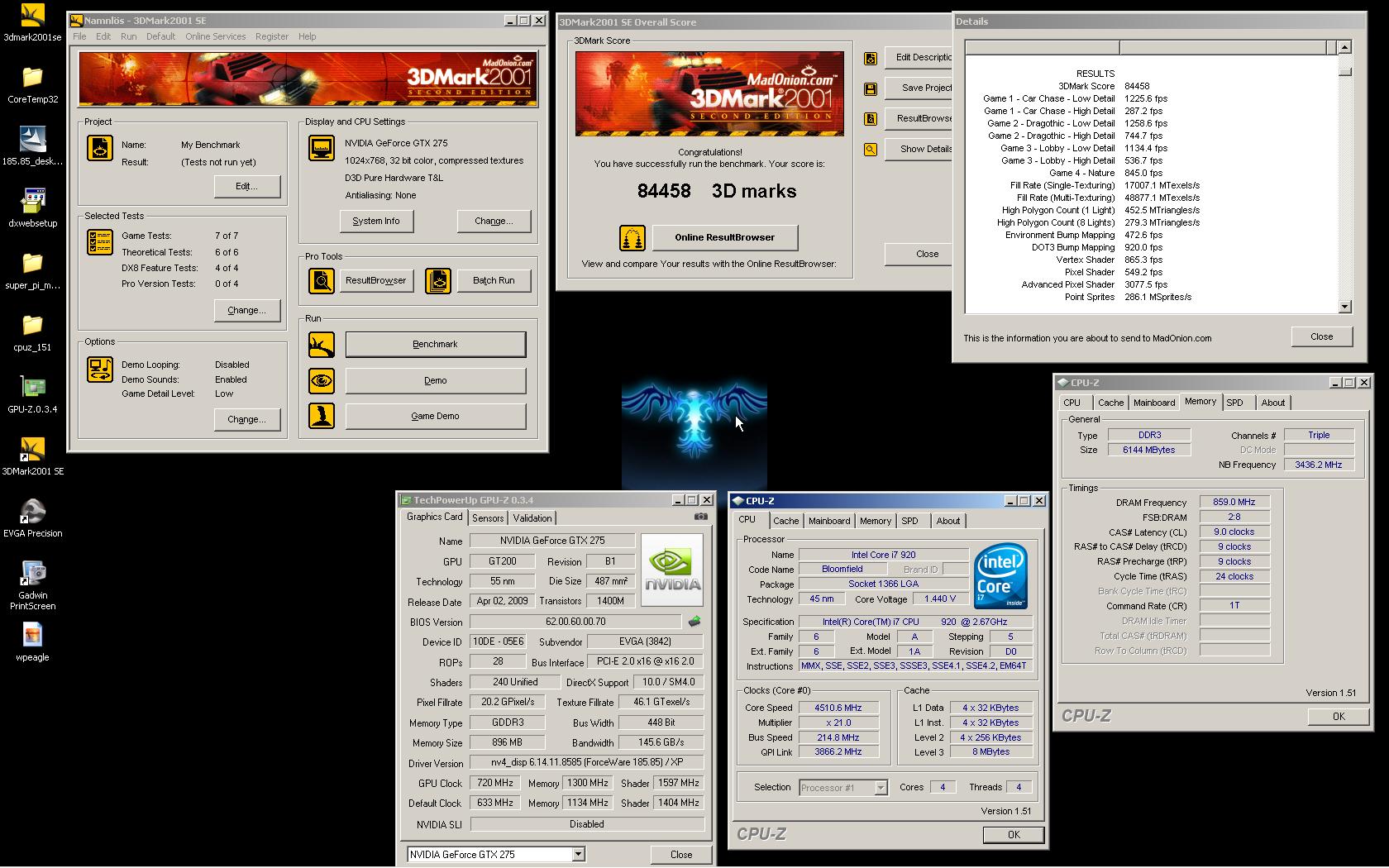The width and height of the screenshot is (1389, 868).
Task: Click the Options settings icon
Action: 100,370
